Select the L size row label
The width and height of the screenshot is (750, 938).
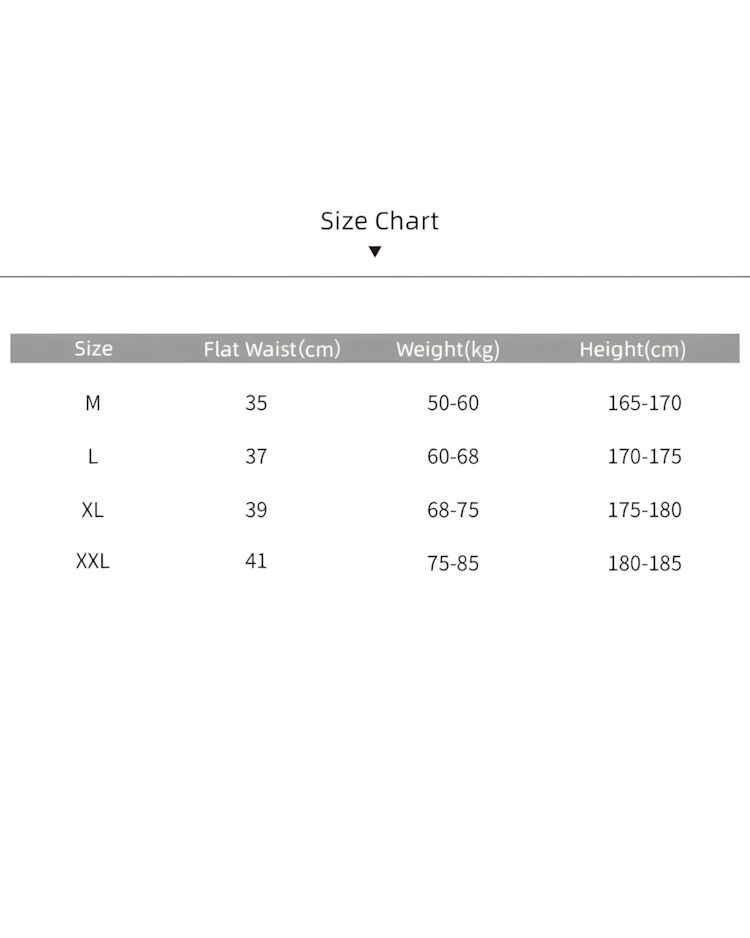click(x=93, y=456)
